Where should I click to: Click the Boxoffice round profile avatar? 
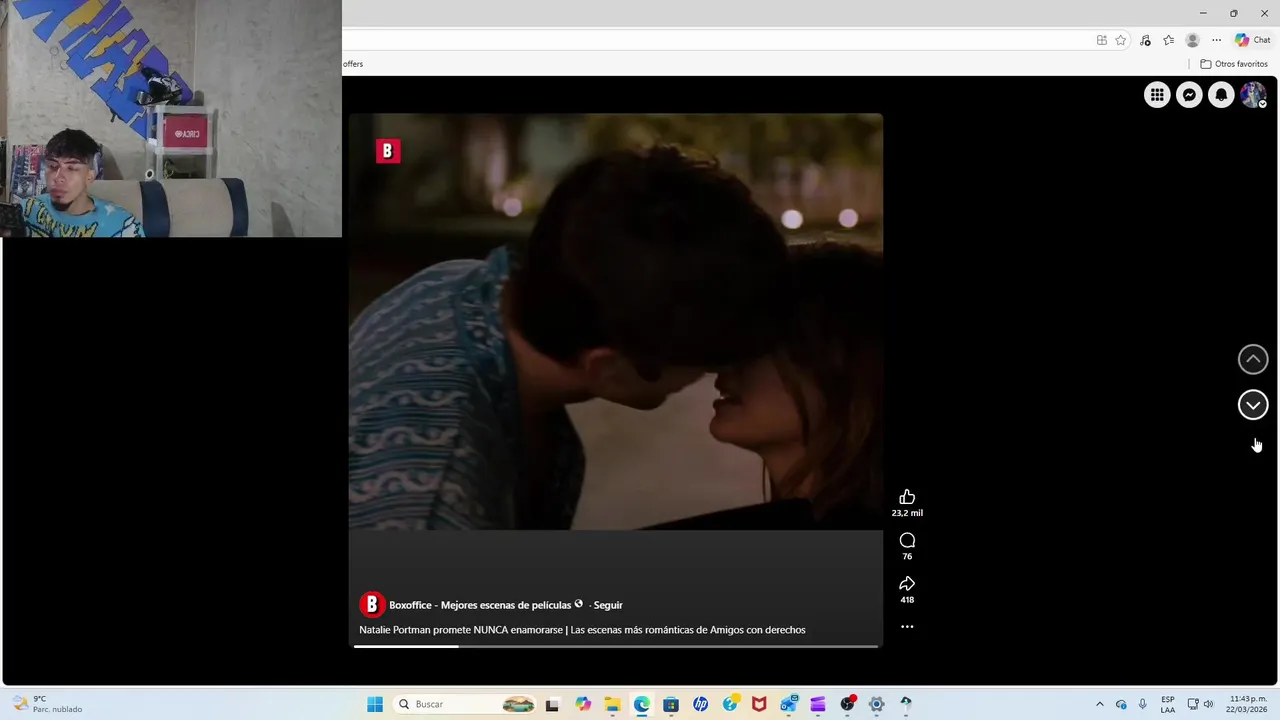pyautogui.click(x=372, y=604)
